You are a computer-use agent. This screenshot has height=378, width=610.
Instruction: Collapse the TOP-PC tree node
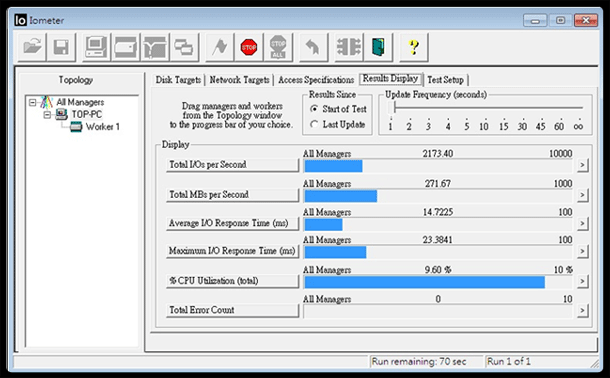pyautogui.click(x=47, y=115)
